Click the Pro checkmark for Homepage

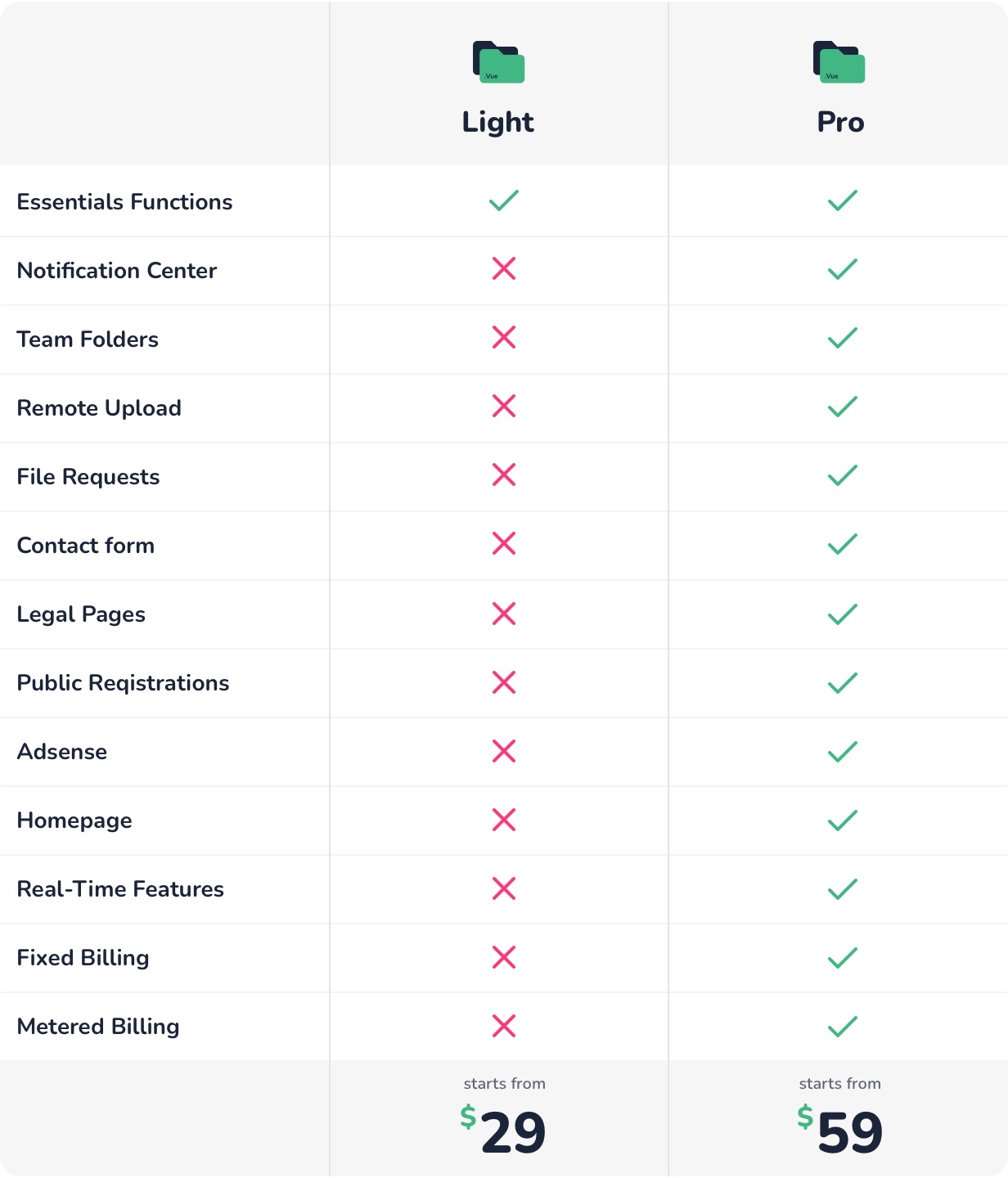[x=843, y=821]
